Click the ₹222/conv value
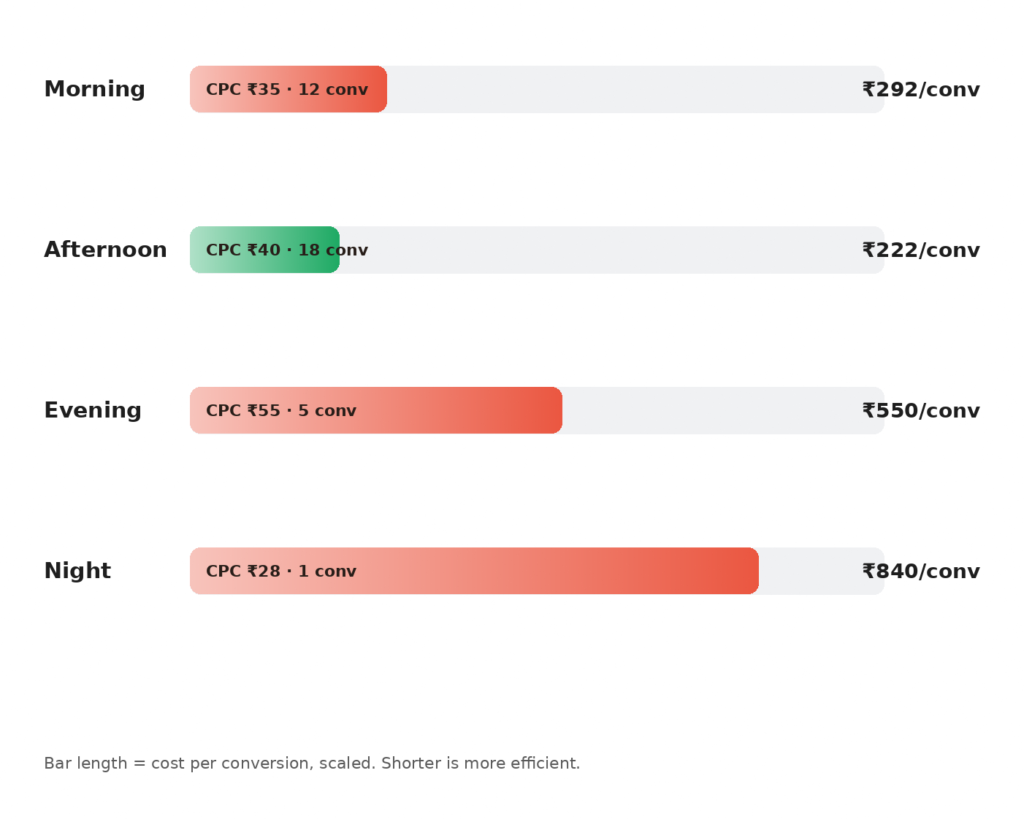 click(x=921, y=250)
